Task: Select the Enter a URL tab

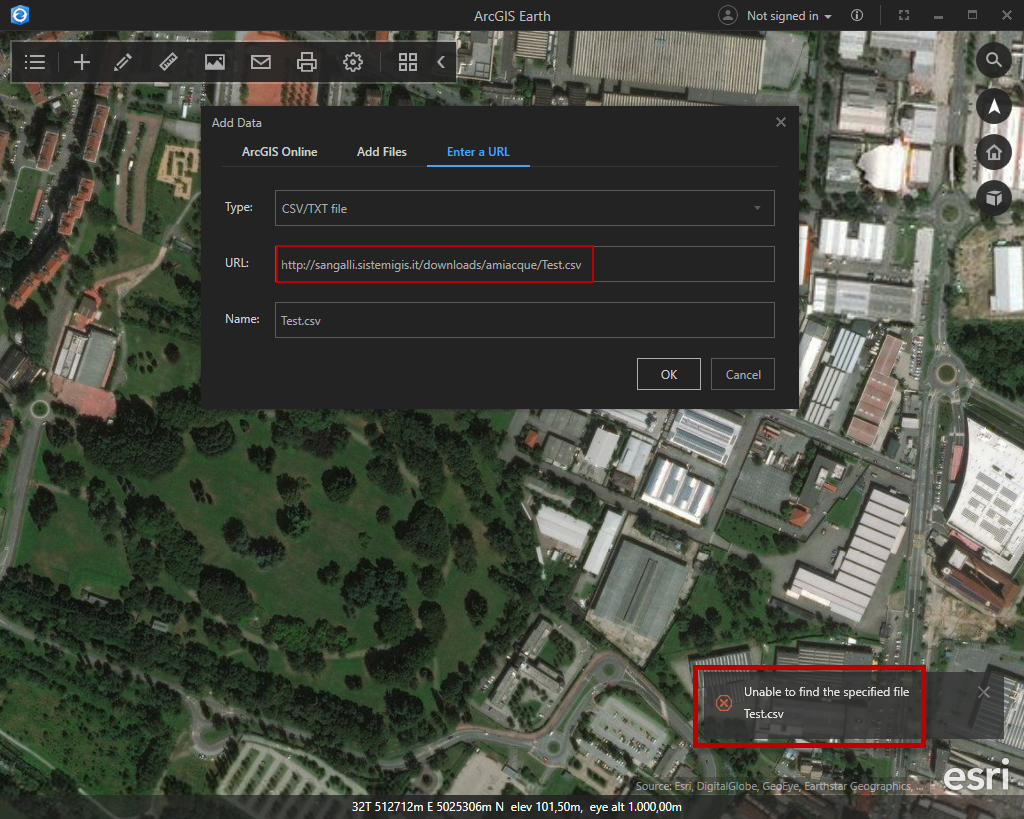Action: pos(478,152)
